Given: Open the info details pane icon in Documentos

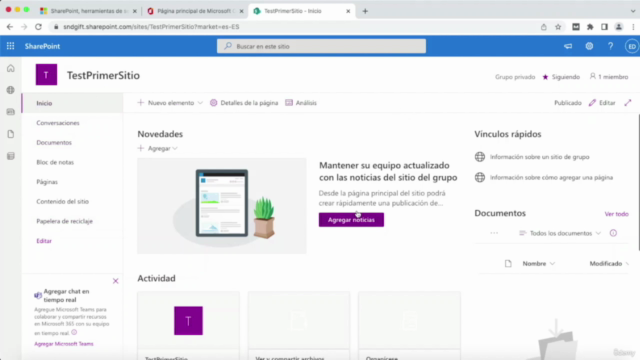Looking at the screenshot, I should click(x=613, y=233).
